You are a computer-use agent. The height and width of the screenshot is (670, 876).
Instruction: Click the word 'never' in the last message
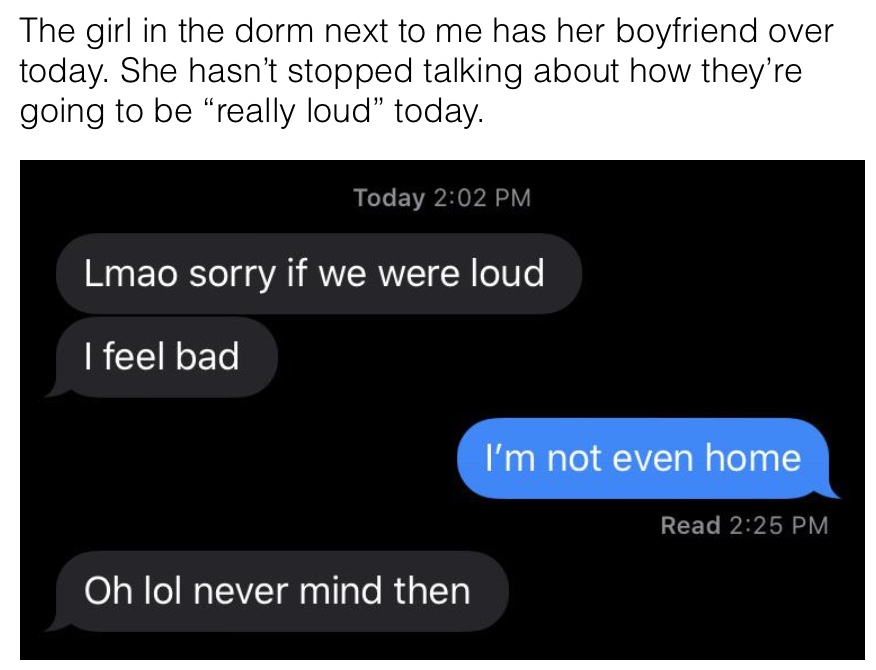point(241,591)
